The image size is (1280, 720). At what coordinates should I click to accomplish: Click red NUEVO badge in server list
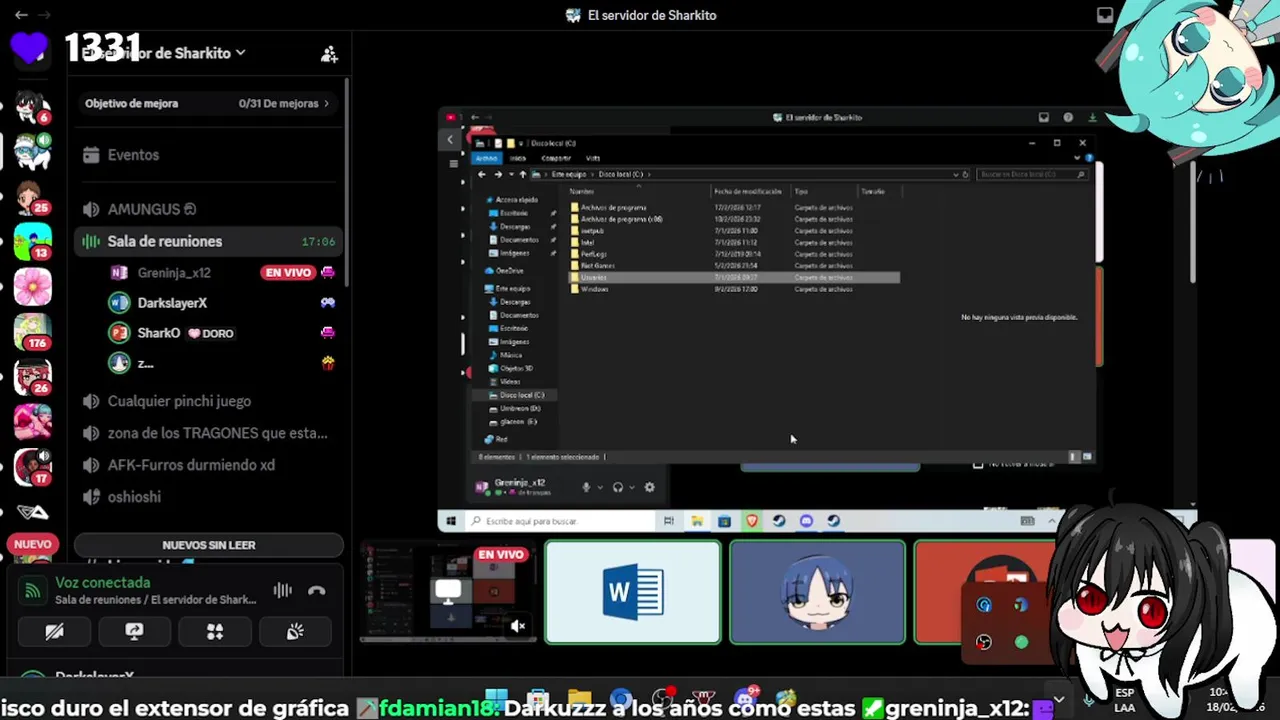point(32,544)
